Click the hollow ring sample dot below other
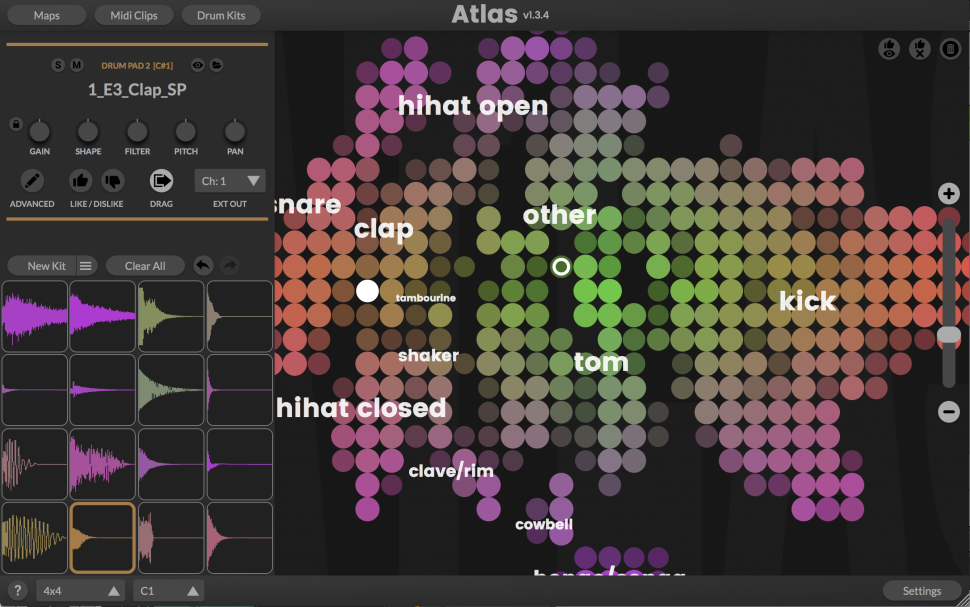 [x=561, y=267]
